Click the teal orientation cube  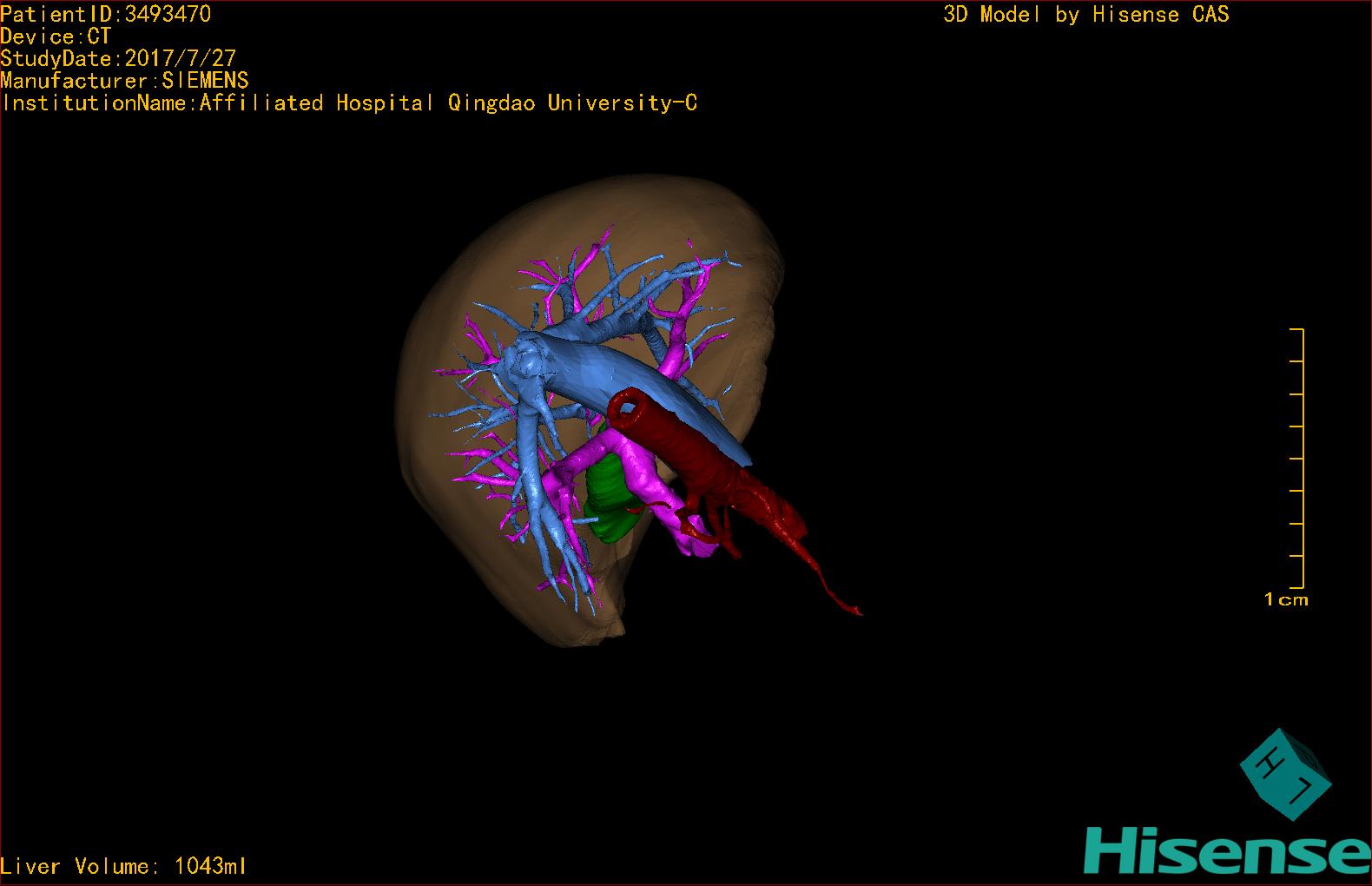1285,773
